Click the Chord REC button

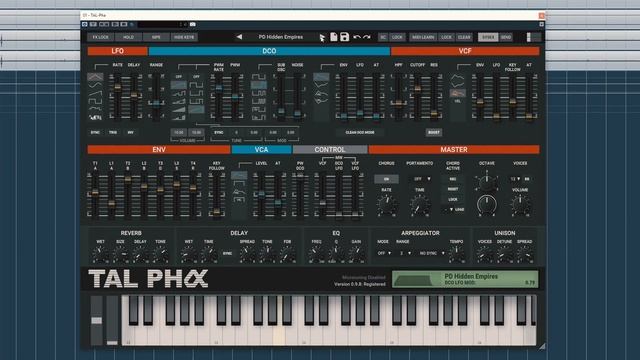tap(453, 179)
